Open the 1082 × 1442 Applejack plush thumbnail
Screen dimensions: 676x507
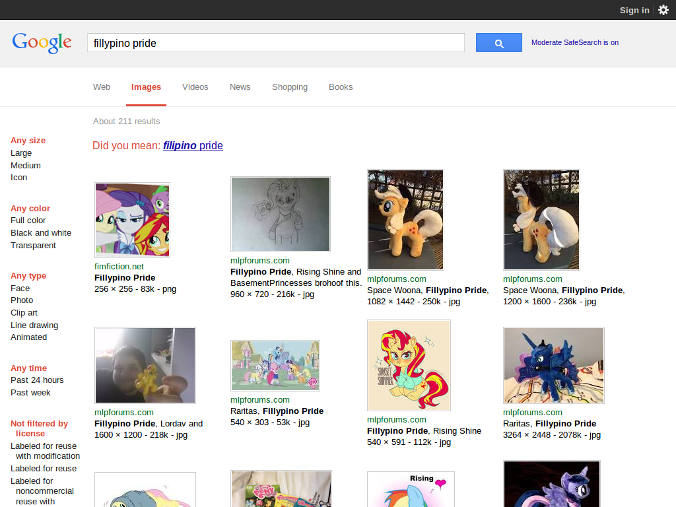tap(405, 219)
